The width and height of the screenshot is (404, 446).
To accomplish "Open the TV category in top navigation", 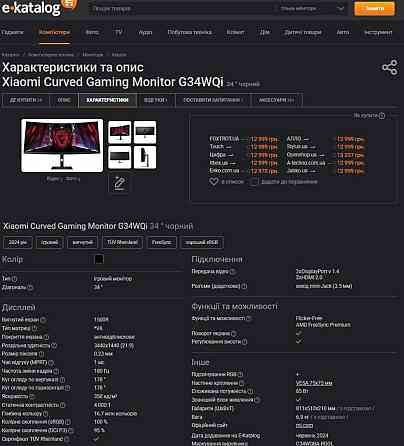I will (119, 32).
